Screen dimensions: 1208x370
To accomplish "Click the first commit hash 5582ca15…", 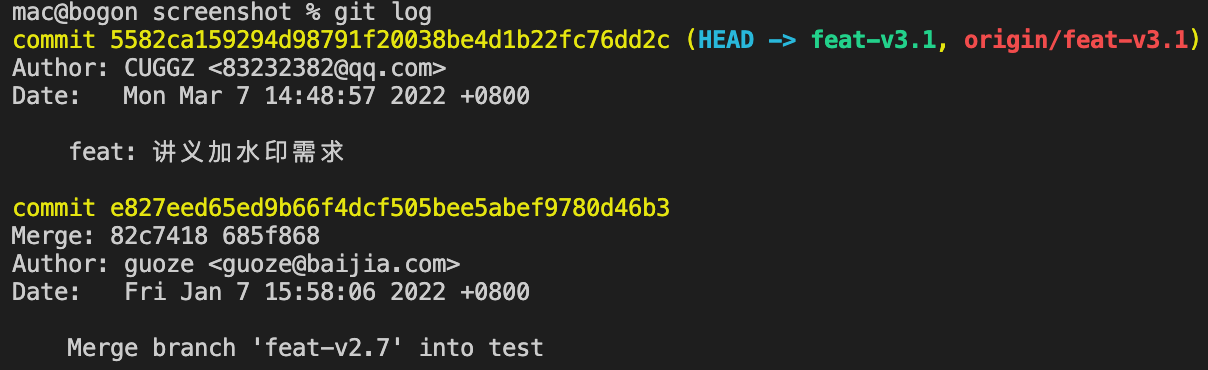I will 389,40.
